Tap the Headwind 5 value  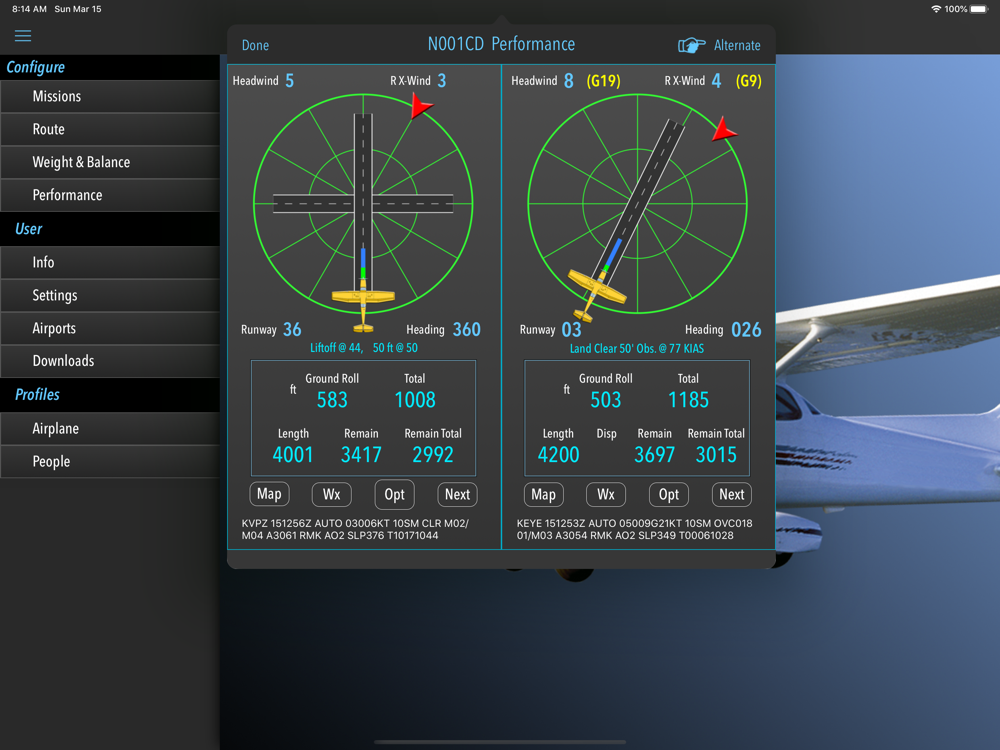click(x=290, y=81)
